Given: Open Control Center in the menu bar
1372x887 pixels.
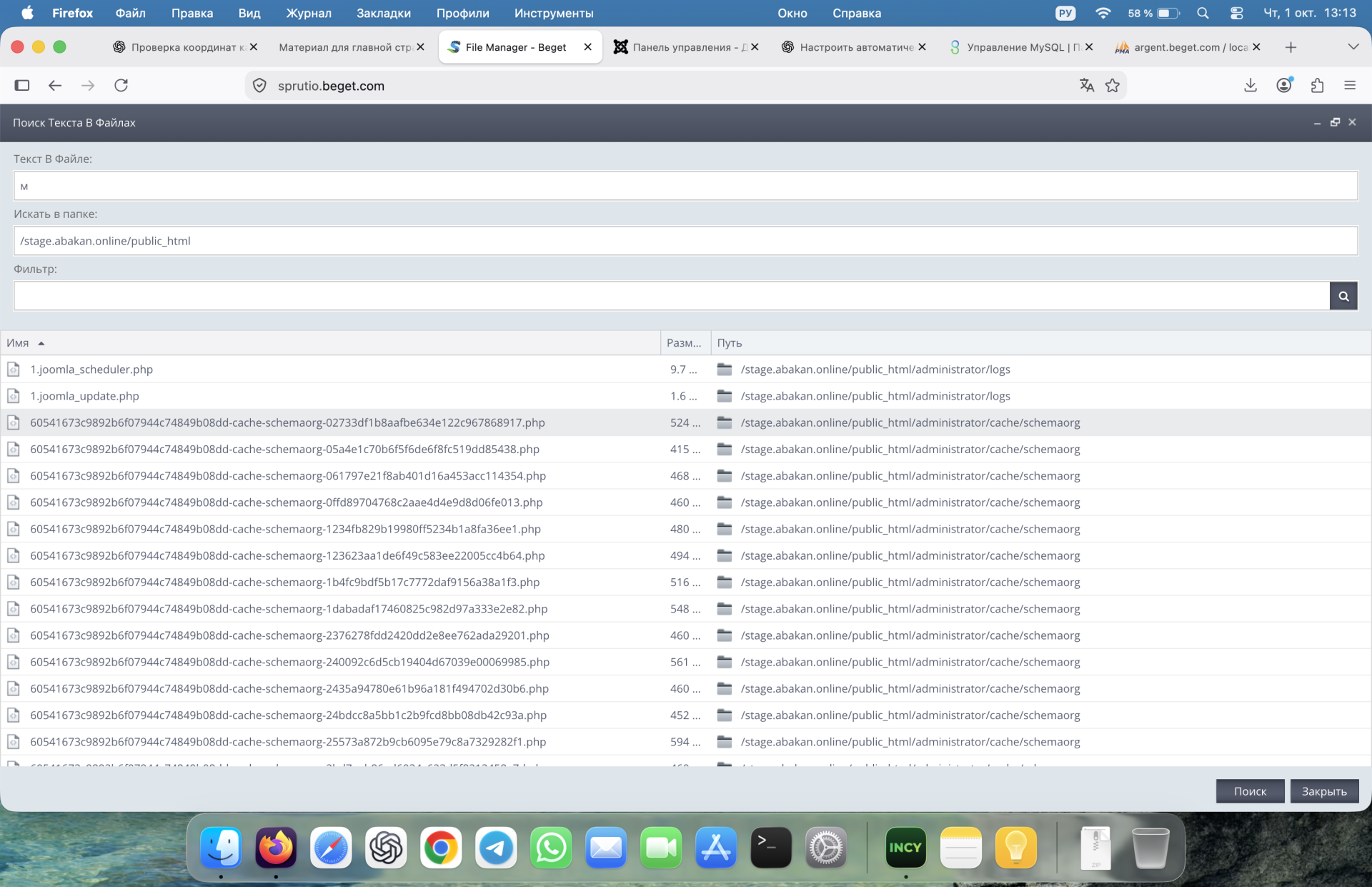Looking at the screenshot, I should [x=1237, y=13].
